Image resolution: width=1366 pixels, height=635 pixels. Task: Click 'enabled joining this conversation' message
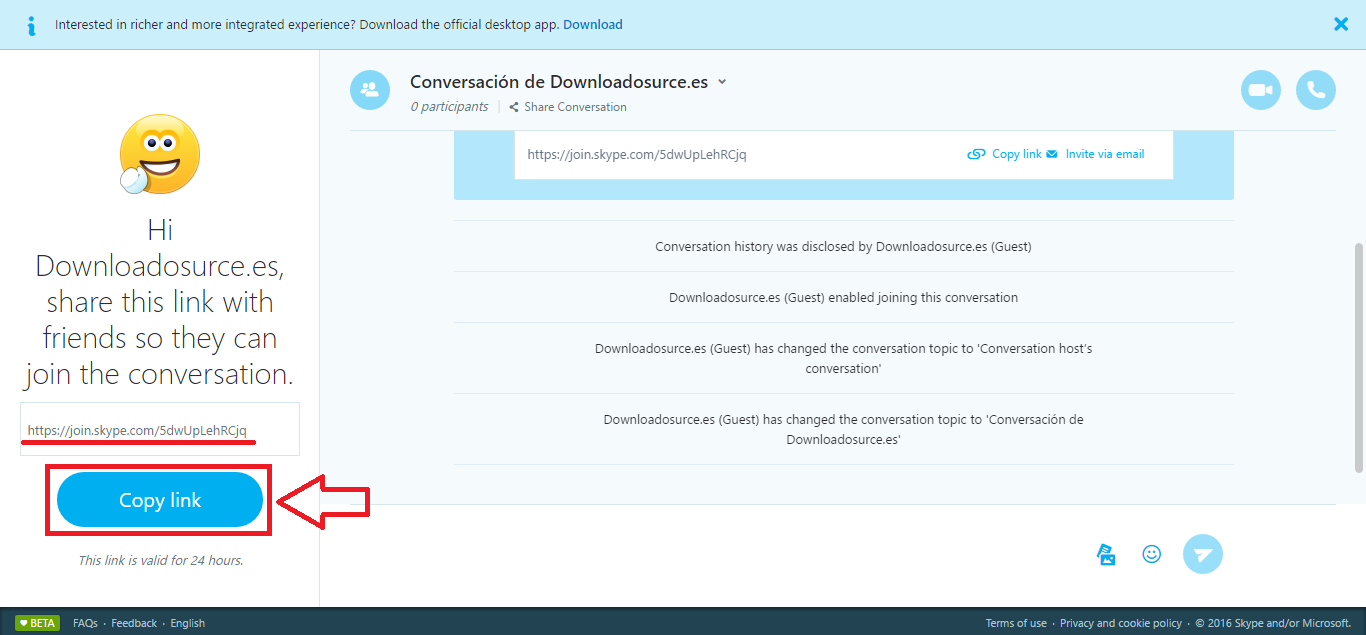843,297
